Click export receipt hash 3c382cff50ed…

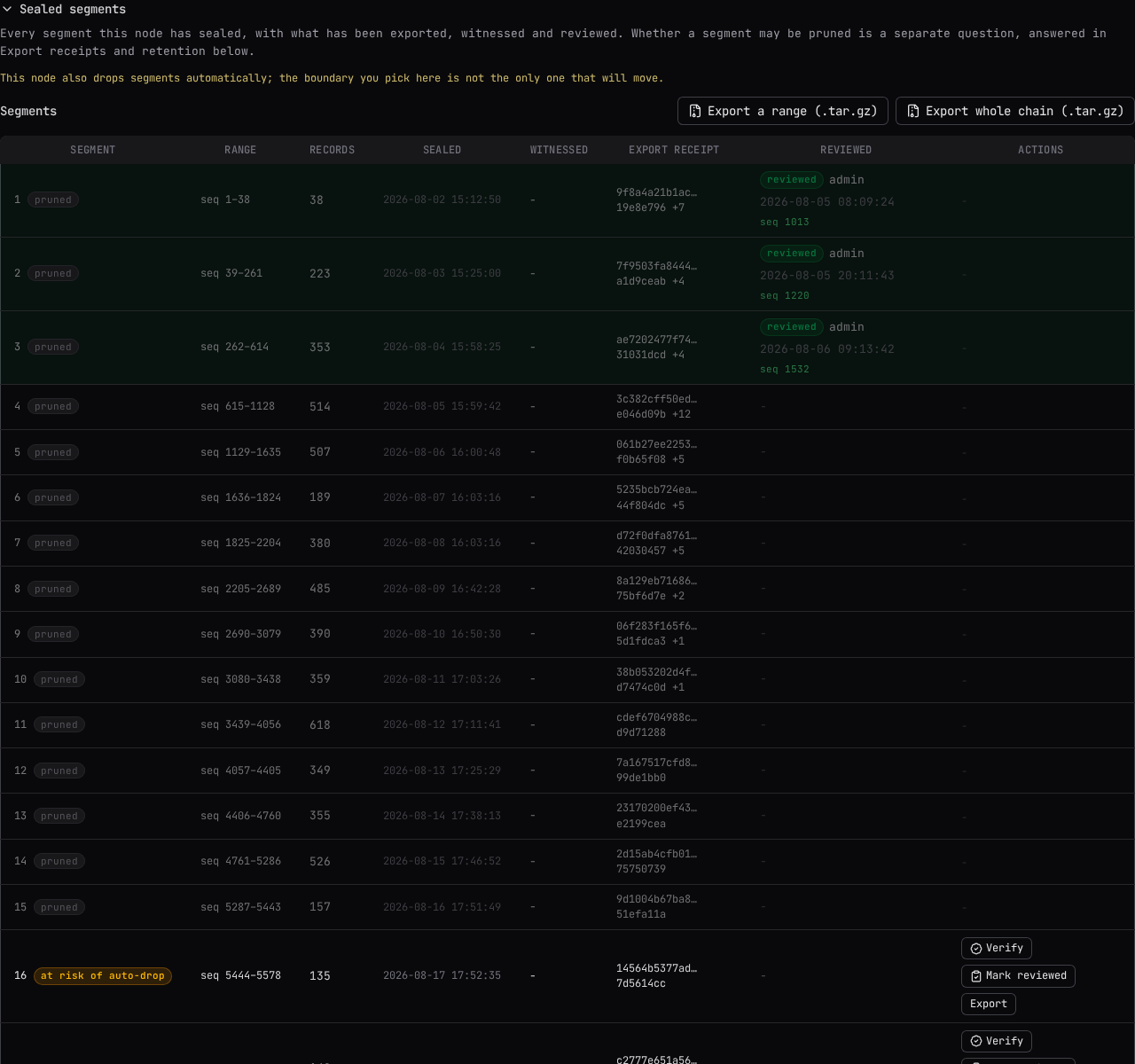click(x=657, y=399)
